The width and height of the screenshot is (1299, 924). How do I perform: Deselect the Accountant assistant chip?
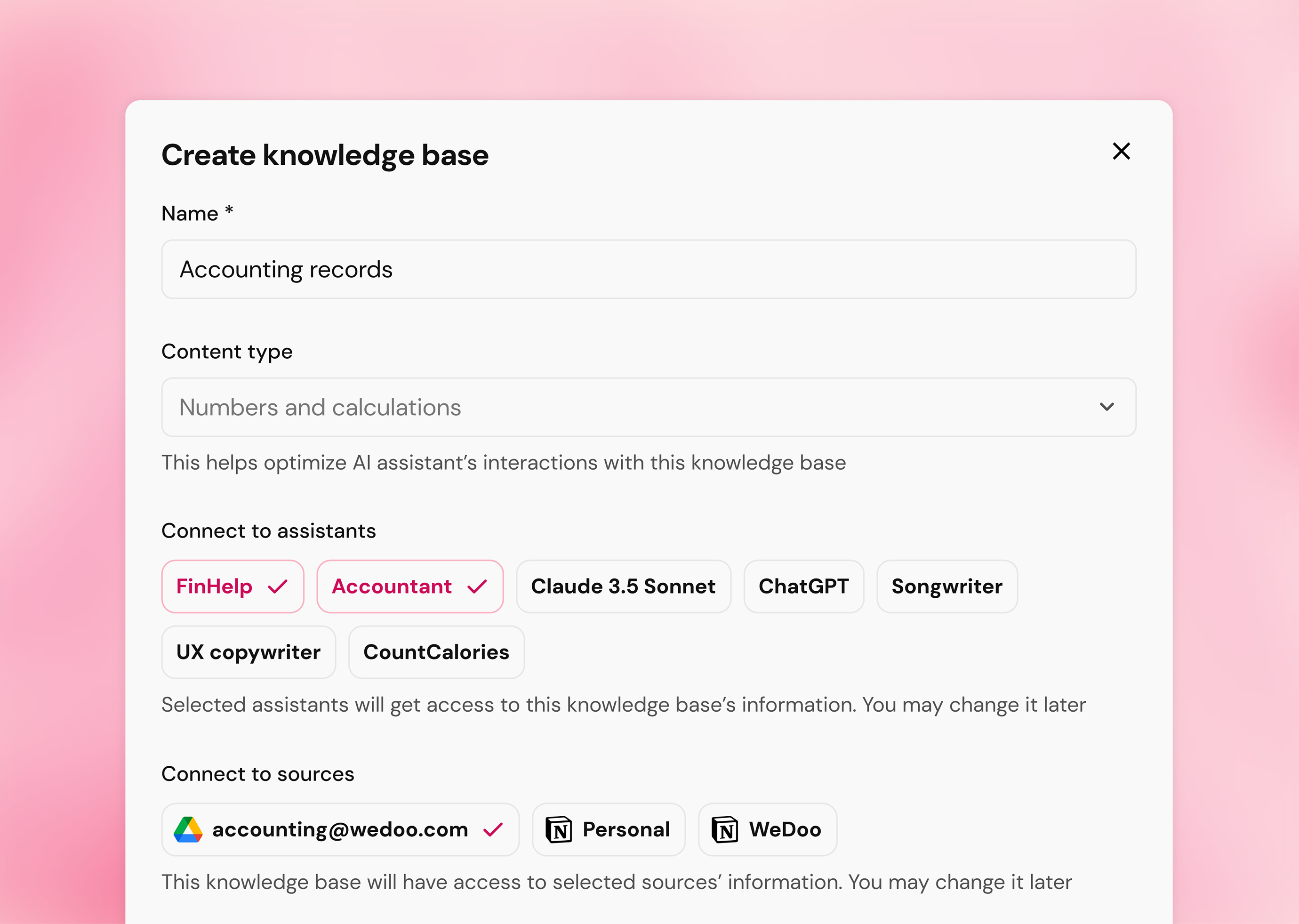point(409,587)
